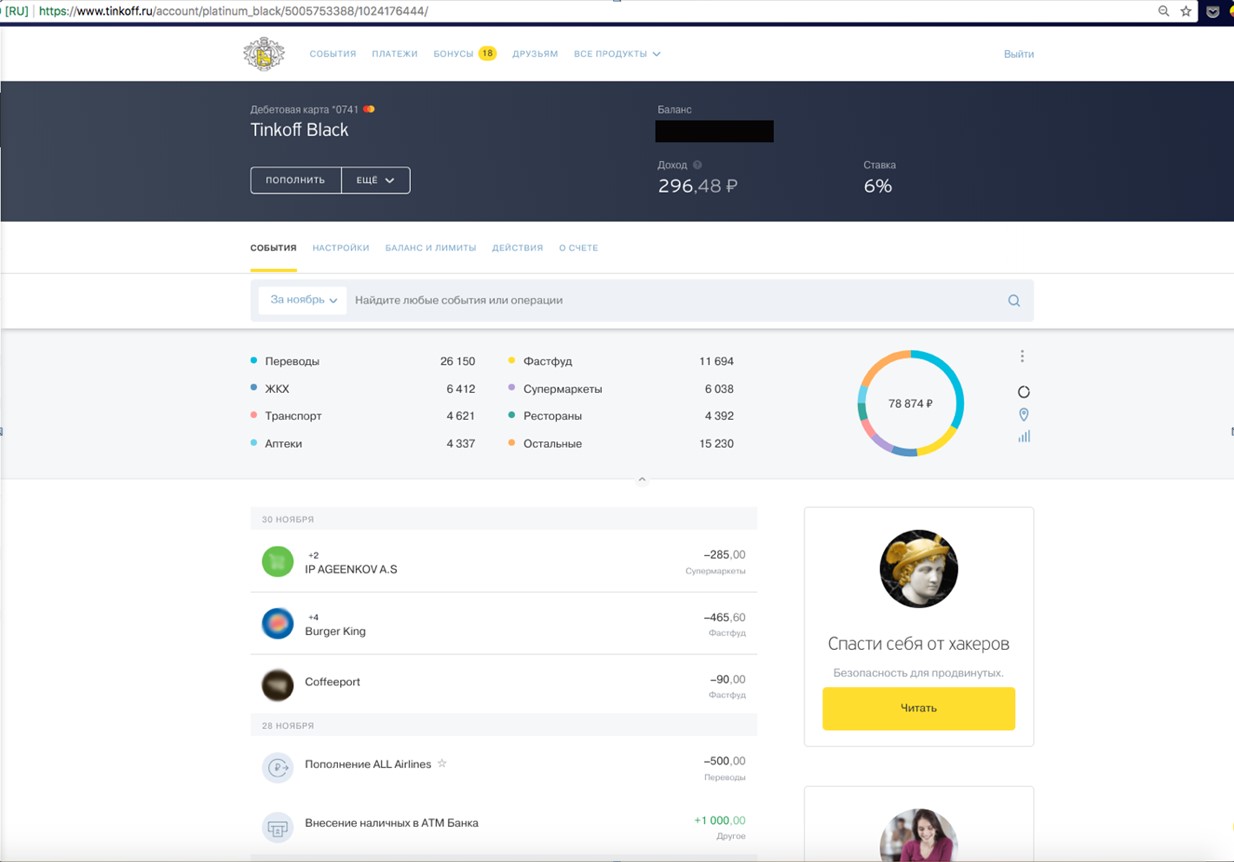The width and height of the screenshot is (1234, 862).
Task: Click the browser zoom magnifier icon
Action: coord(1164,11)
